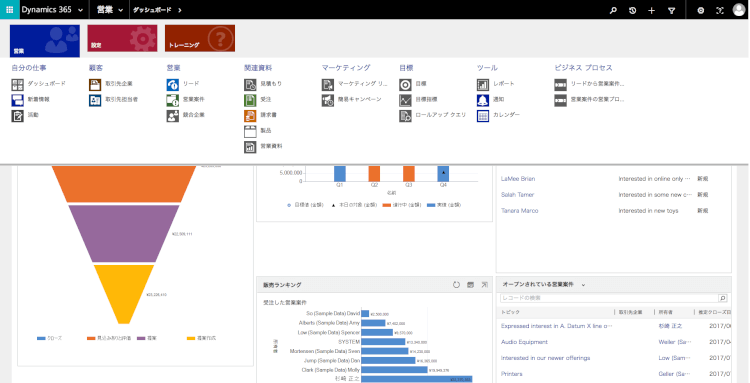
Task: Open ダッシュボード under 自分の仕事
Action: 39,84
